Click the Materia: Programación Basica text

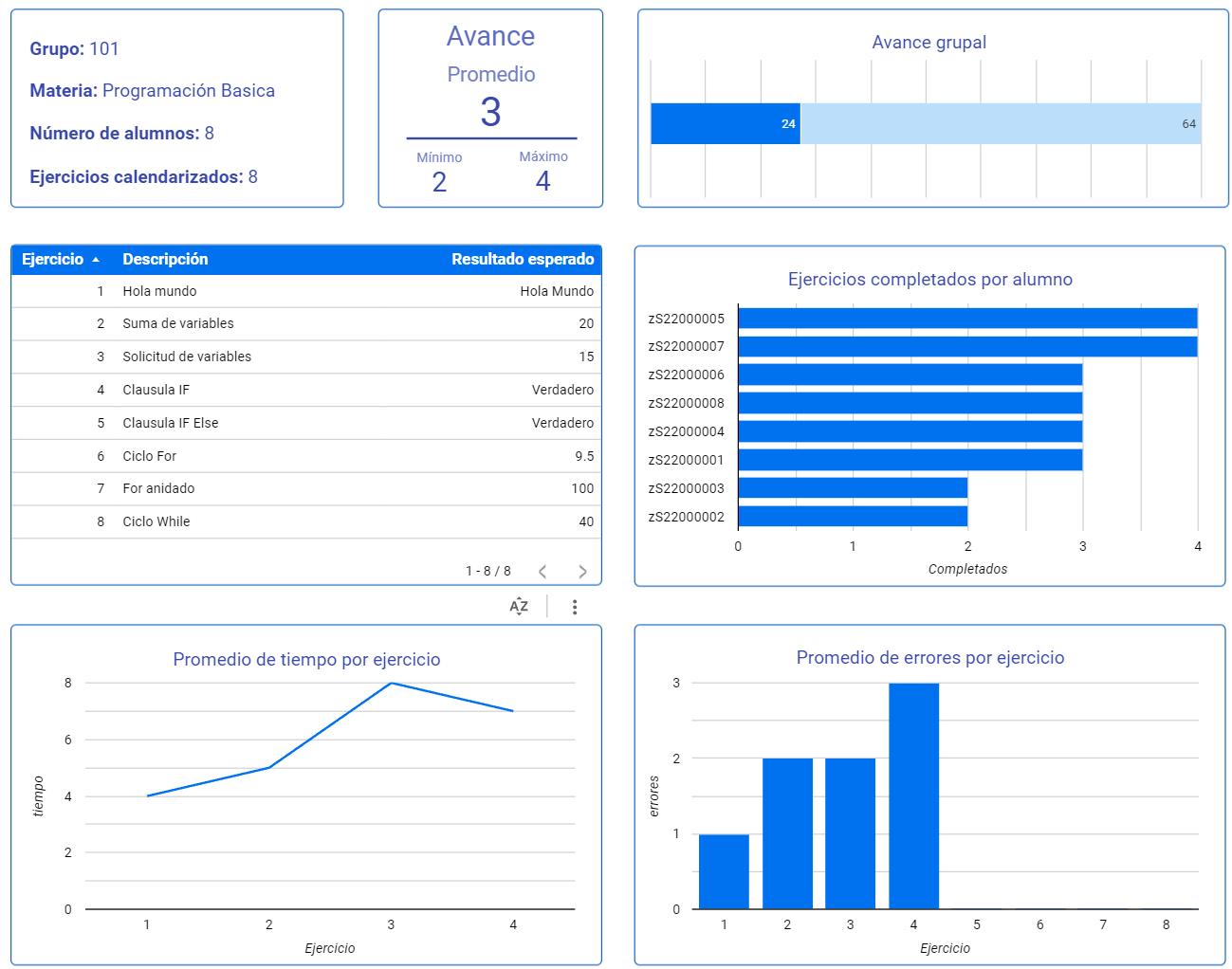click(x=153, y=91)
